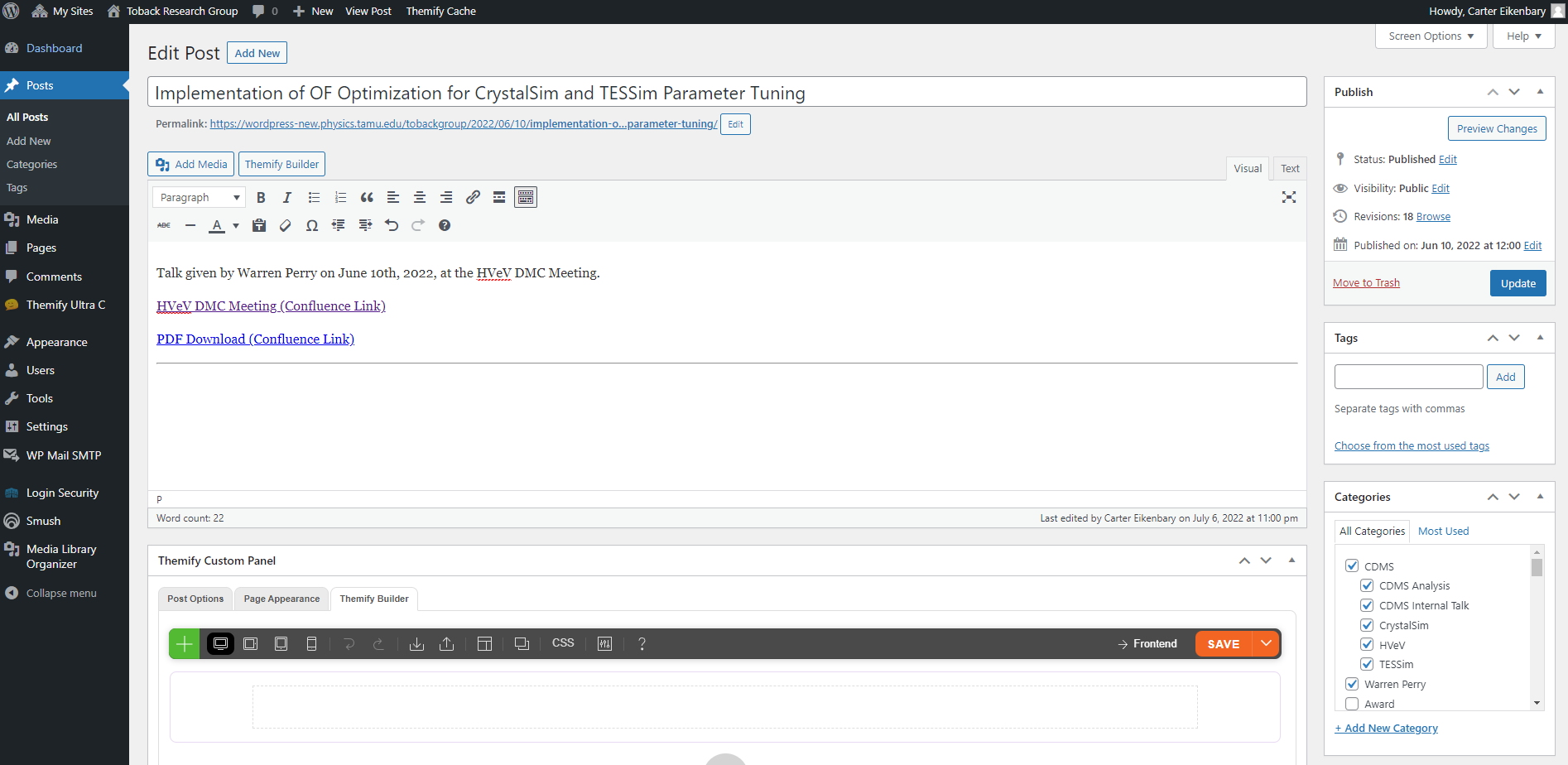Open the Special character picker
This screenshot has width=1568, height=765.
click(312, 224)
